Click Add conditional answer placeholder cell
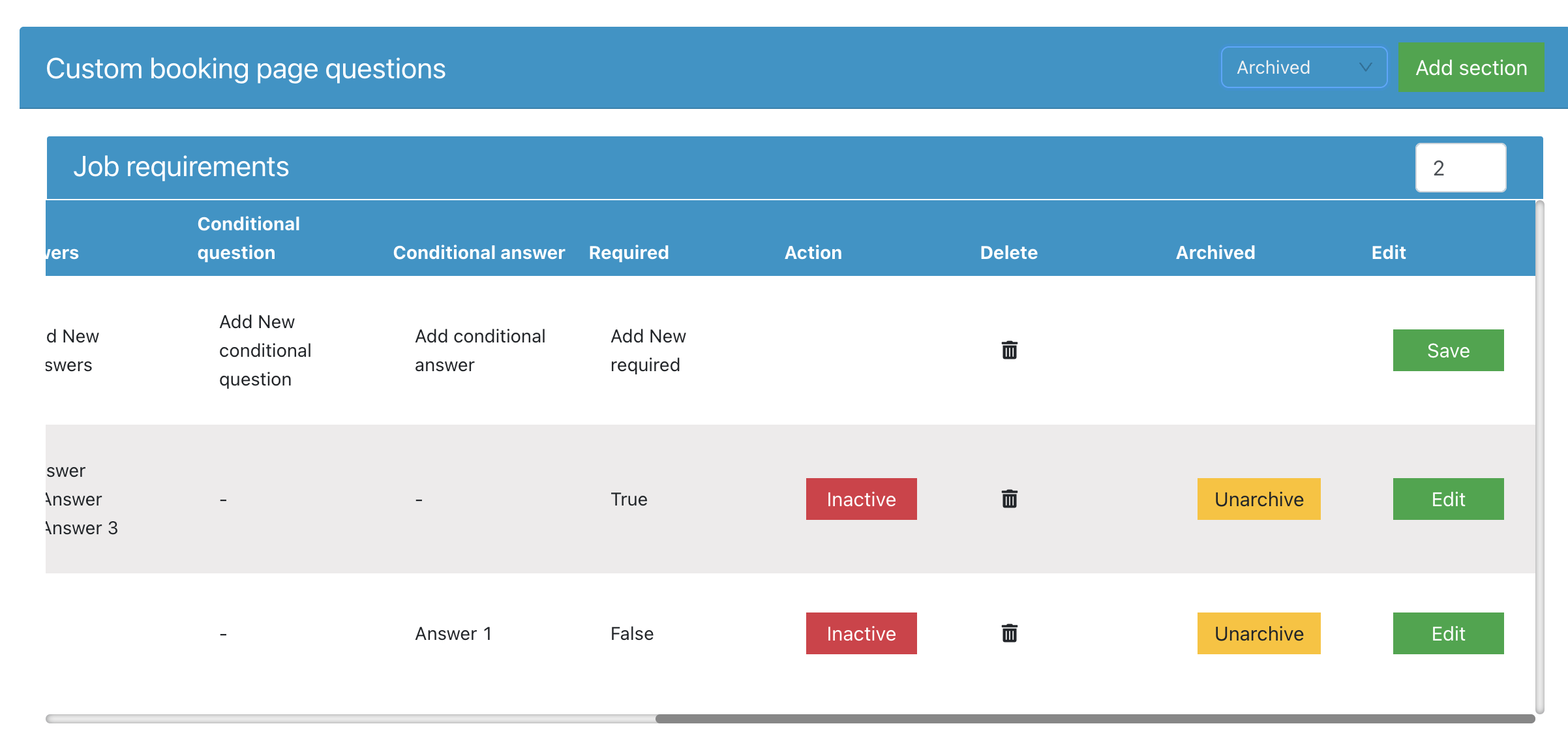This screenshot has width=1568, height=741. pos(479,350)
